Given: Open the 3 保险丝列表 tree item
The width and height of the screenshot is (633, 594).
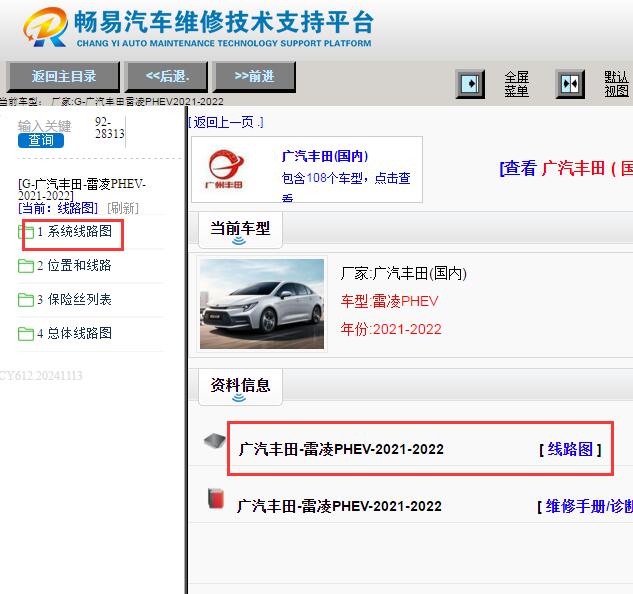Looking at the screenshot, I should pos(74,299).
